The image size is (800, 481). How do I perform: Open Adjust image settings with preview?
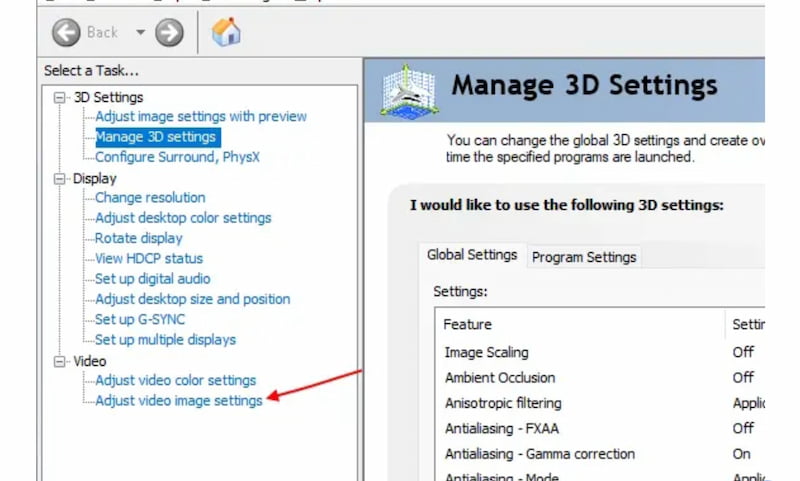pyautogui.click(x=201, y=116)
